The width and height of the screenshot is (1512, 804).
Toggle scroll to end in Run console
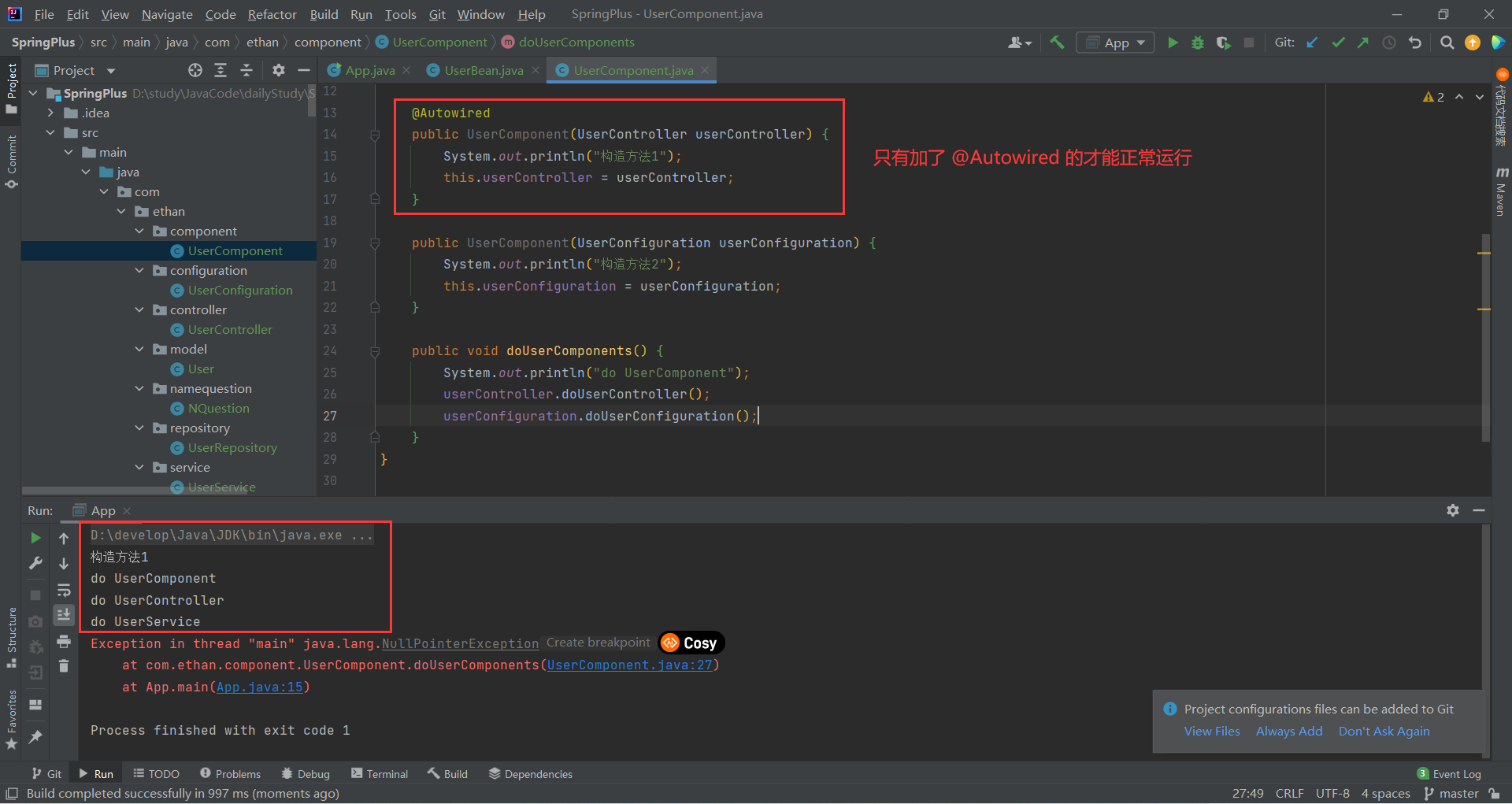click(64, 614)
